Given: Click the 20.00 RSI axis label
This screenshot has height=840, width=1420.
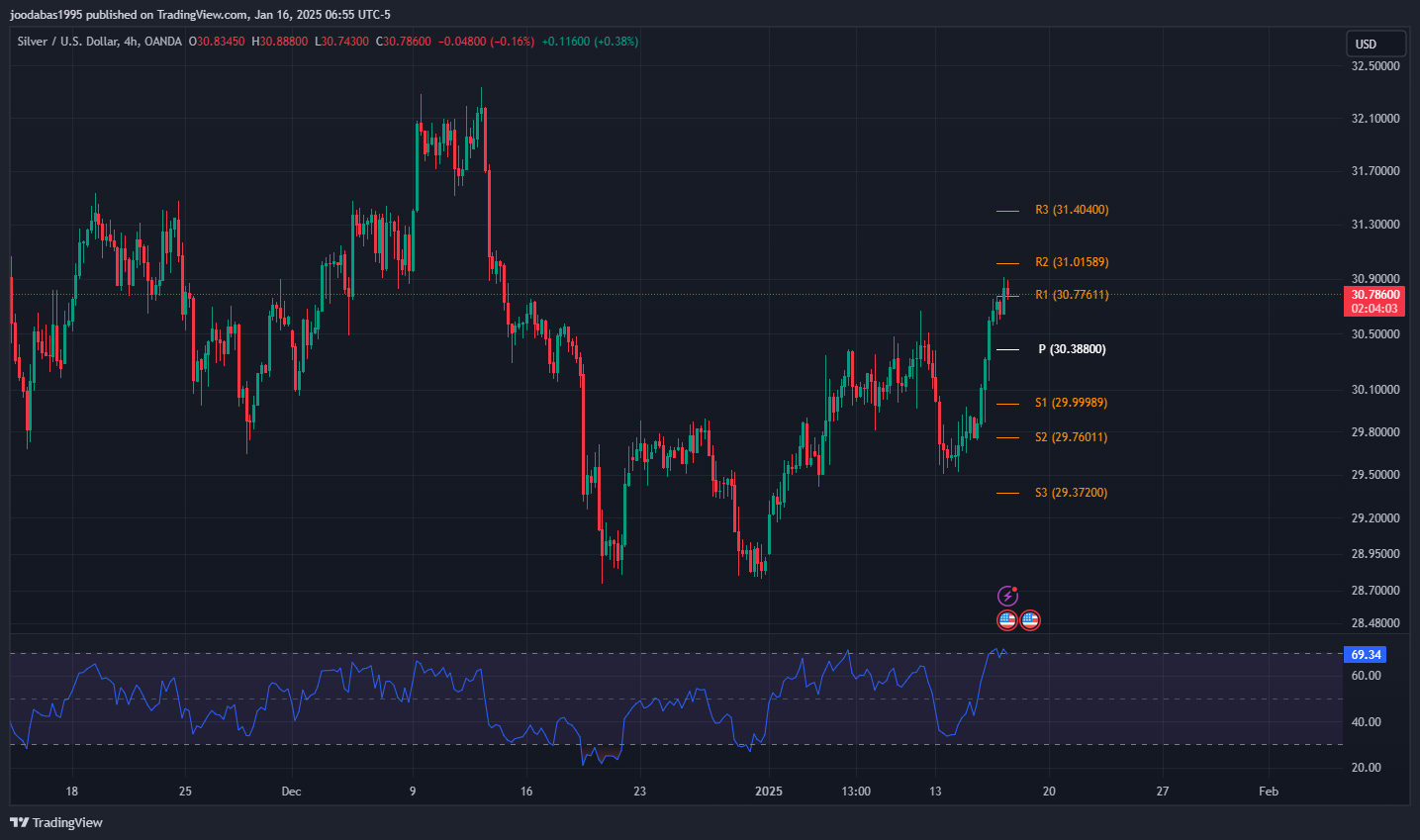Looking at the screenshot, I should (x=1367, y=768).
